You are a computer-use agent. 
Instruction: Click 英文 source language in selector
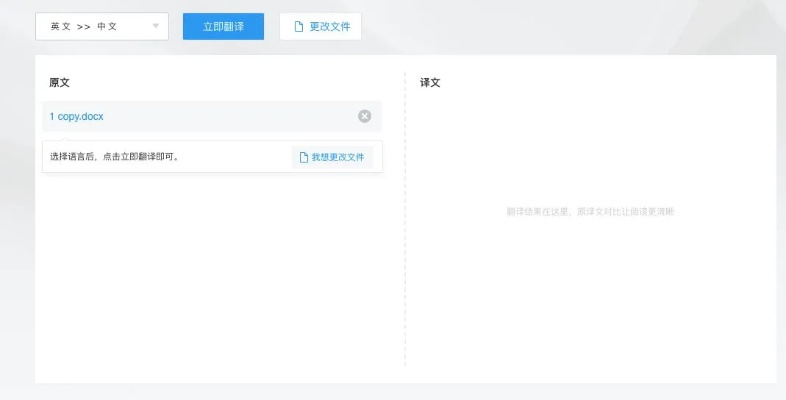tap(61, 27)
